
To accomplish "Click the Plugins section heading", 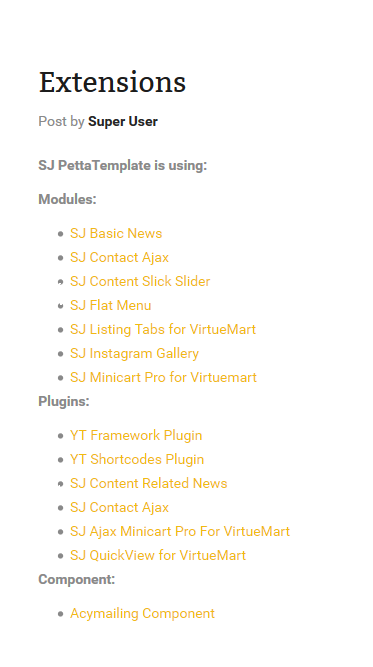I will (x=64, y=402).
